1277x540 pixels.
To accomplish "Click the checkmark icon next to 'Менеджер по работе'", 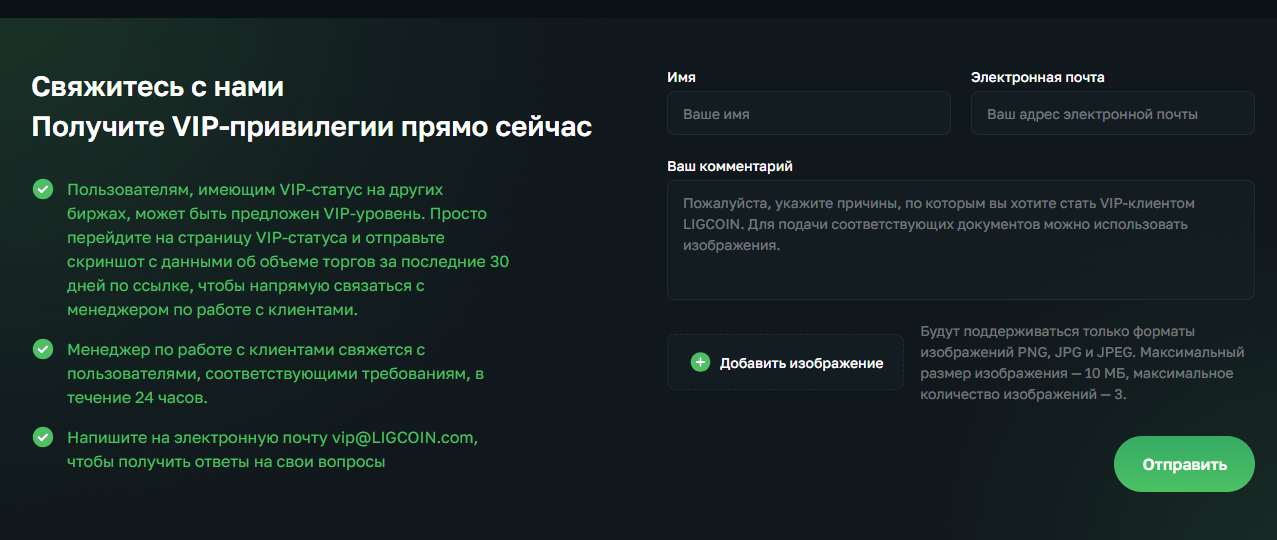I will point(43,349).
